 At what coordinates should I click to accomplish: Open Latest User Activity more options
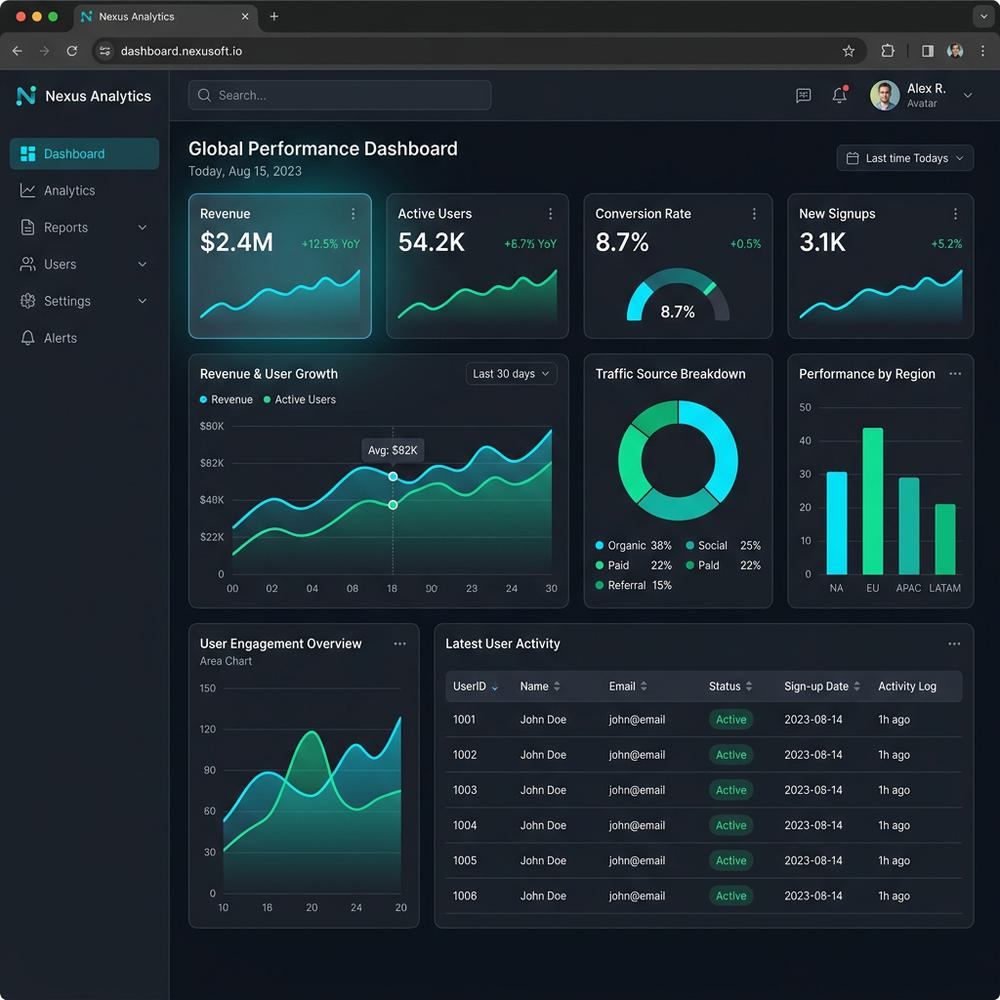(954, 643)
